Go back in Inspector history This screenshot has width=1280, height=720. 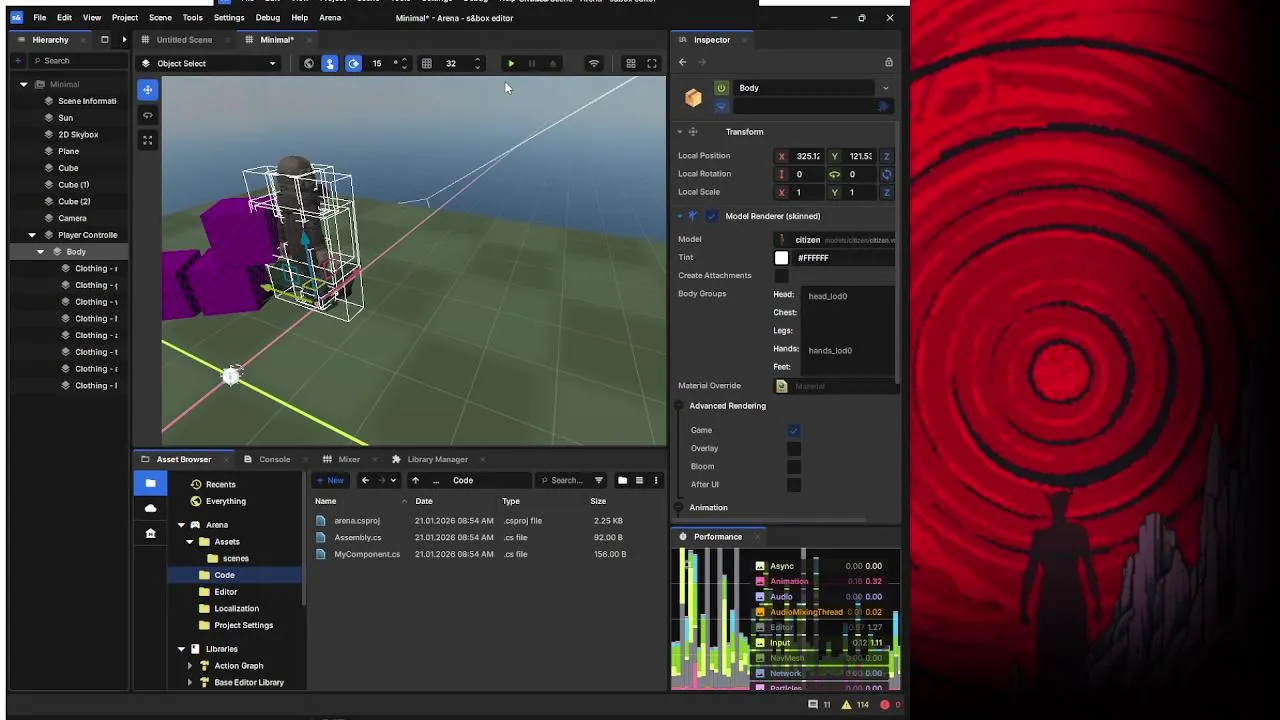683,62
